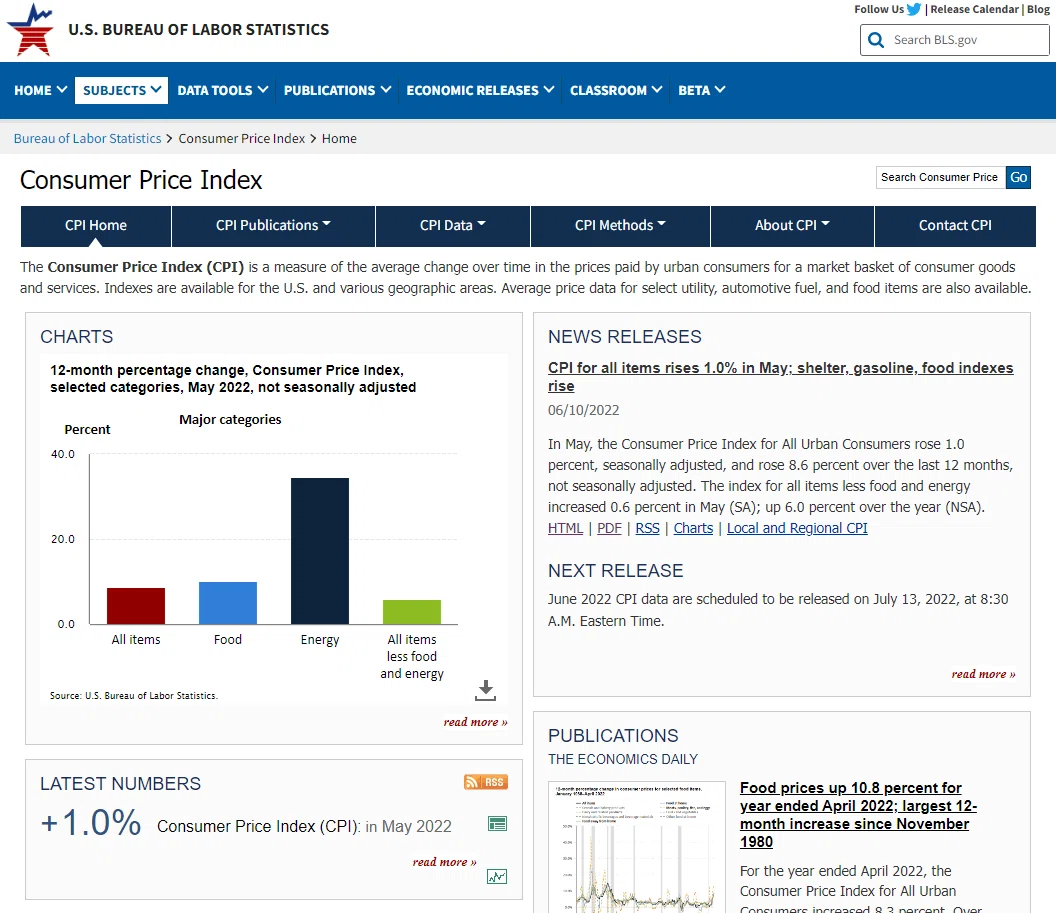Click the blue Food bar

coord(228,603)
